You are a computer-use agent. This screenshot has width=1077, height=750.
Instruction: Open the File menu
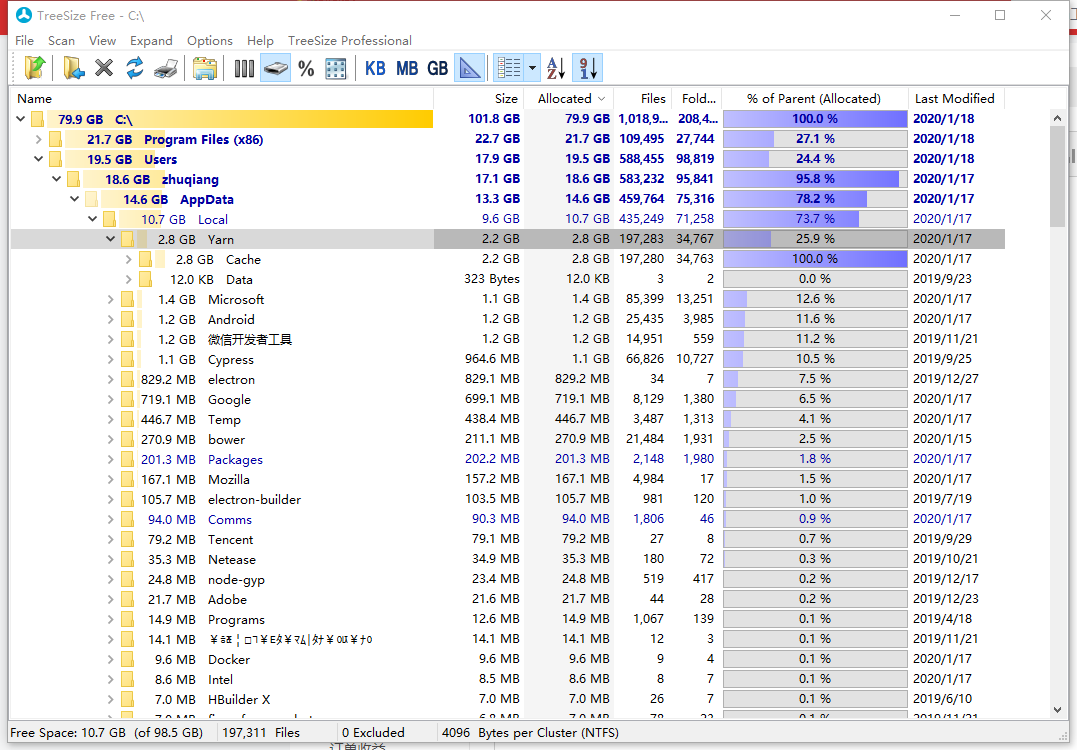[x=24, y=41]
